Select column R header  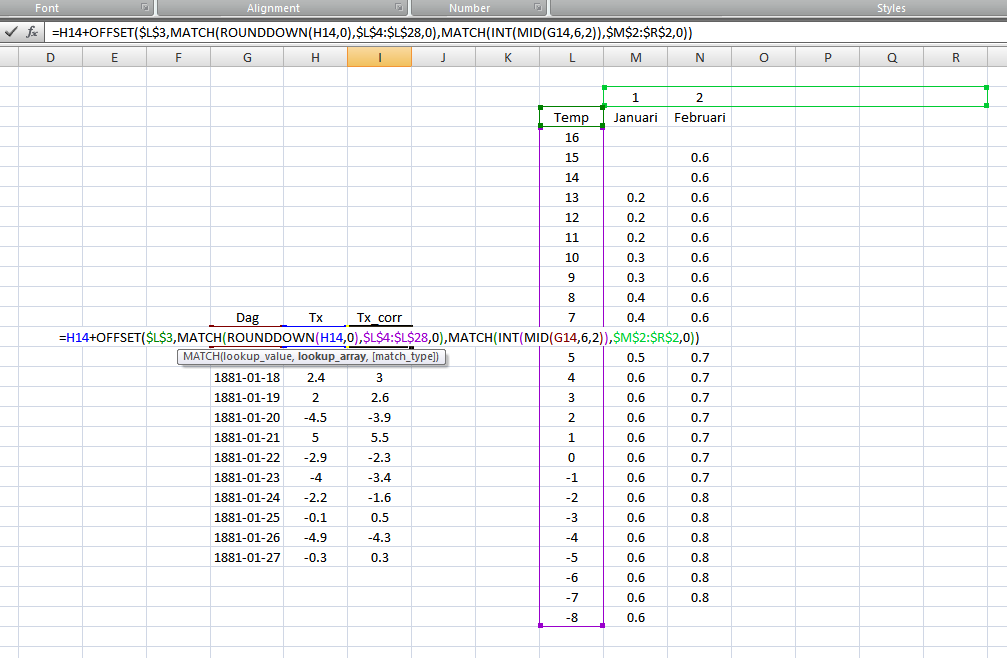click(x=955, y=58)
